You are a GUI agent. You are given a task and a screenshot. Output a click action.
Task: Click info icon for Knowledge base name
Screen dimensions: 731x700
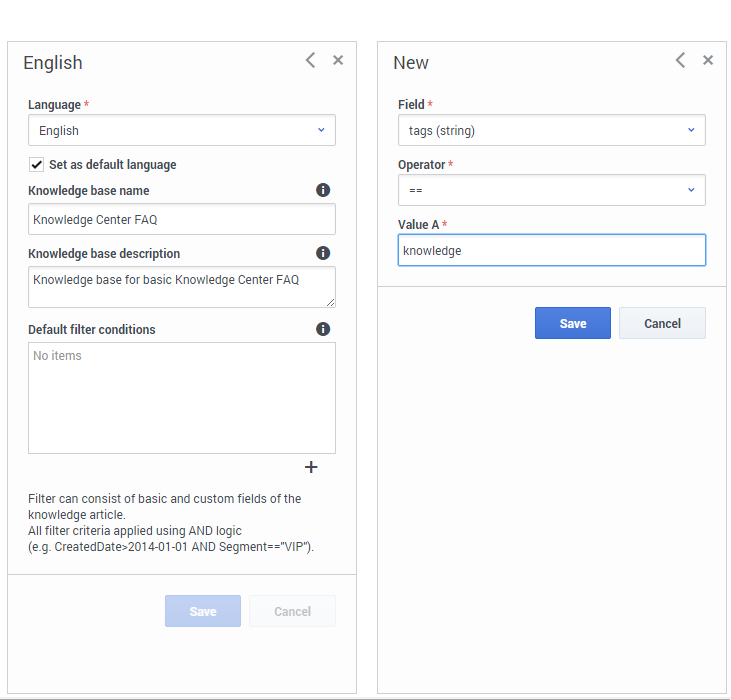click(323, 190)
